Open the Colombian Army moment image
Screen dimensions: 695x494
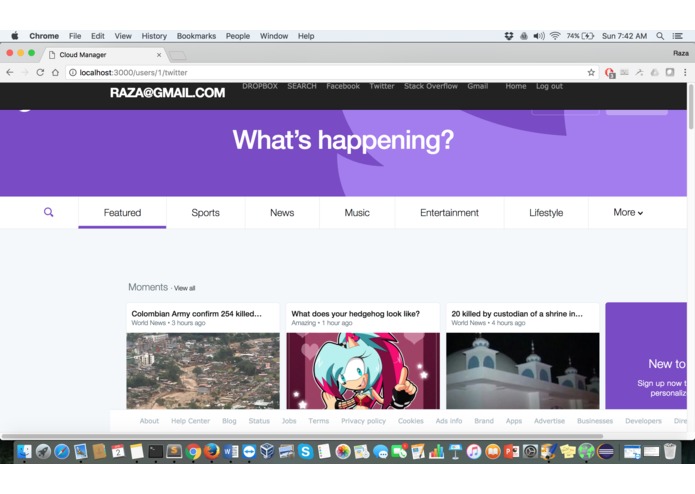coord(203,371)
